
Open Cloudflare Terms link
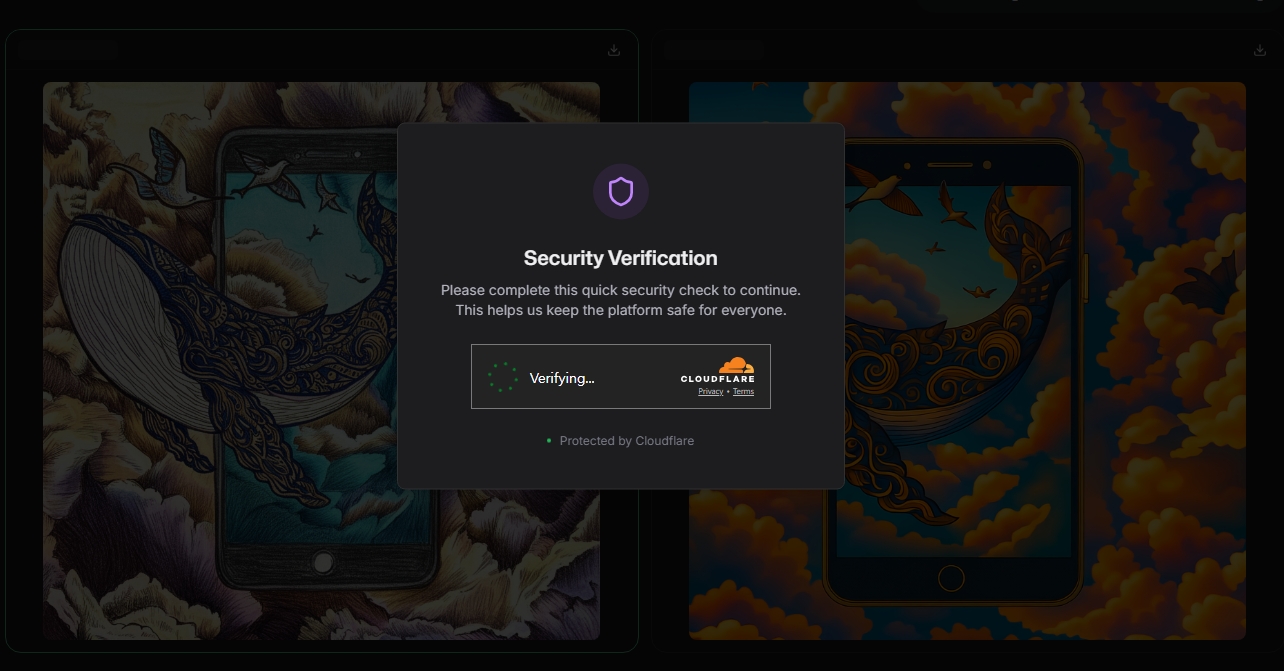[x=743, y=392]
